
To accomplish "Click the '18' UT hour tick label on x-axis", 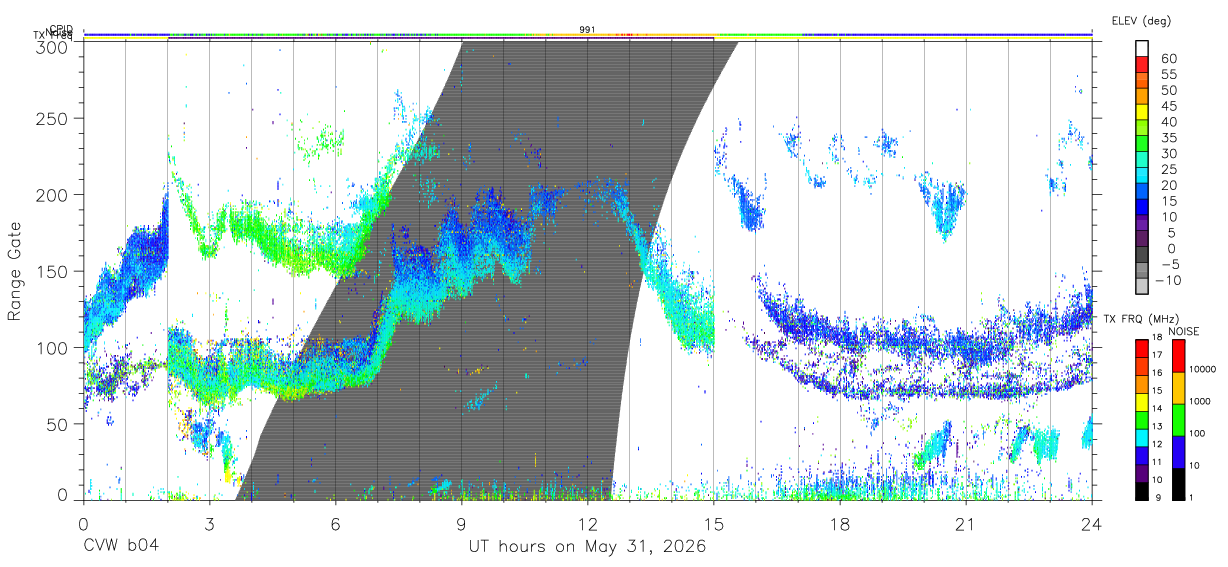I will point(840,523).
